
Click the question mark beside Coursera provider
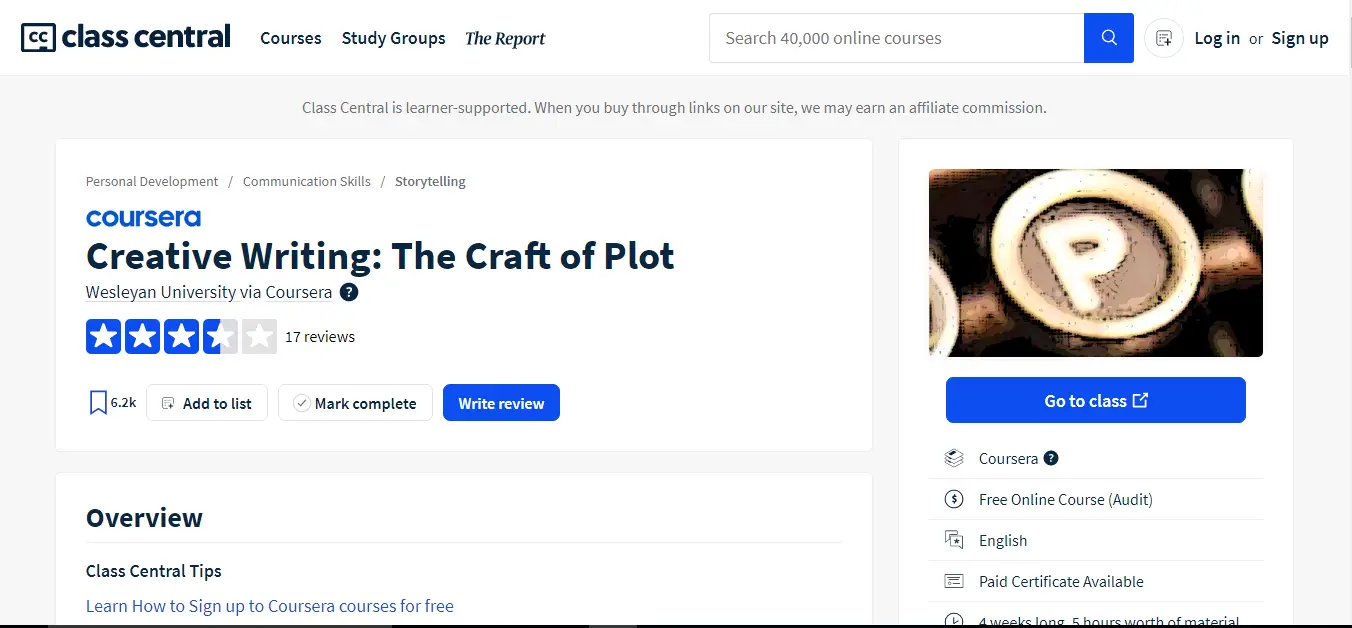tap(1050, 458)
